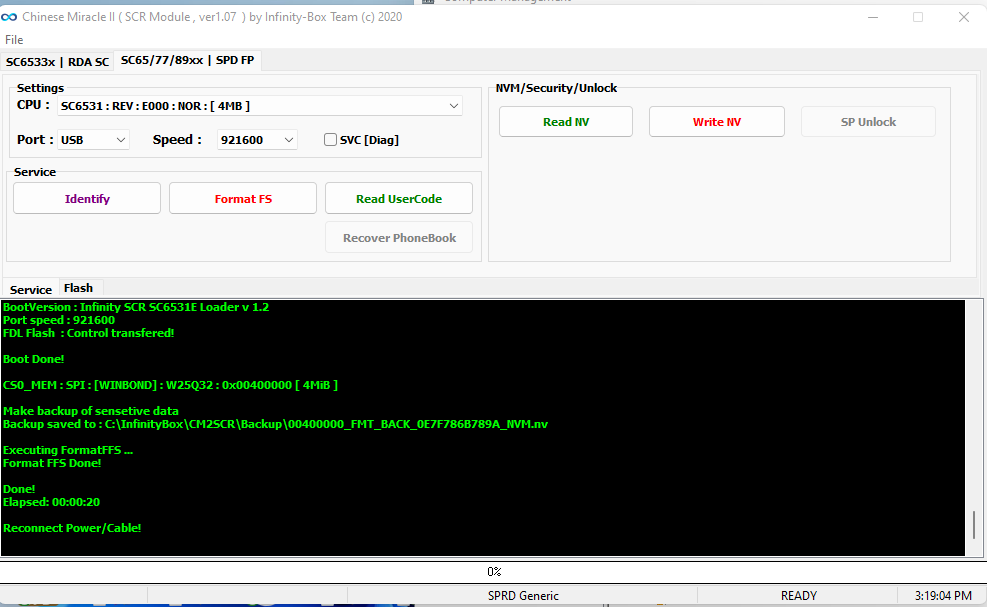This screenshot has width=987, height=607.
Task: Click the 'Reconnect Power/Cable!' log line
Action: 72,528
